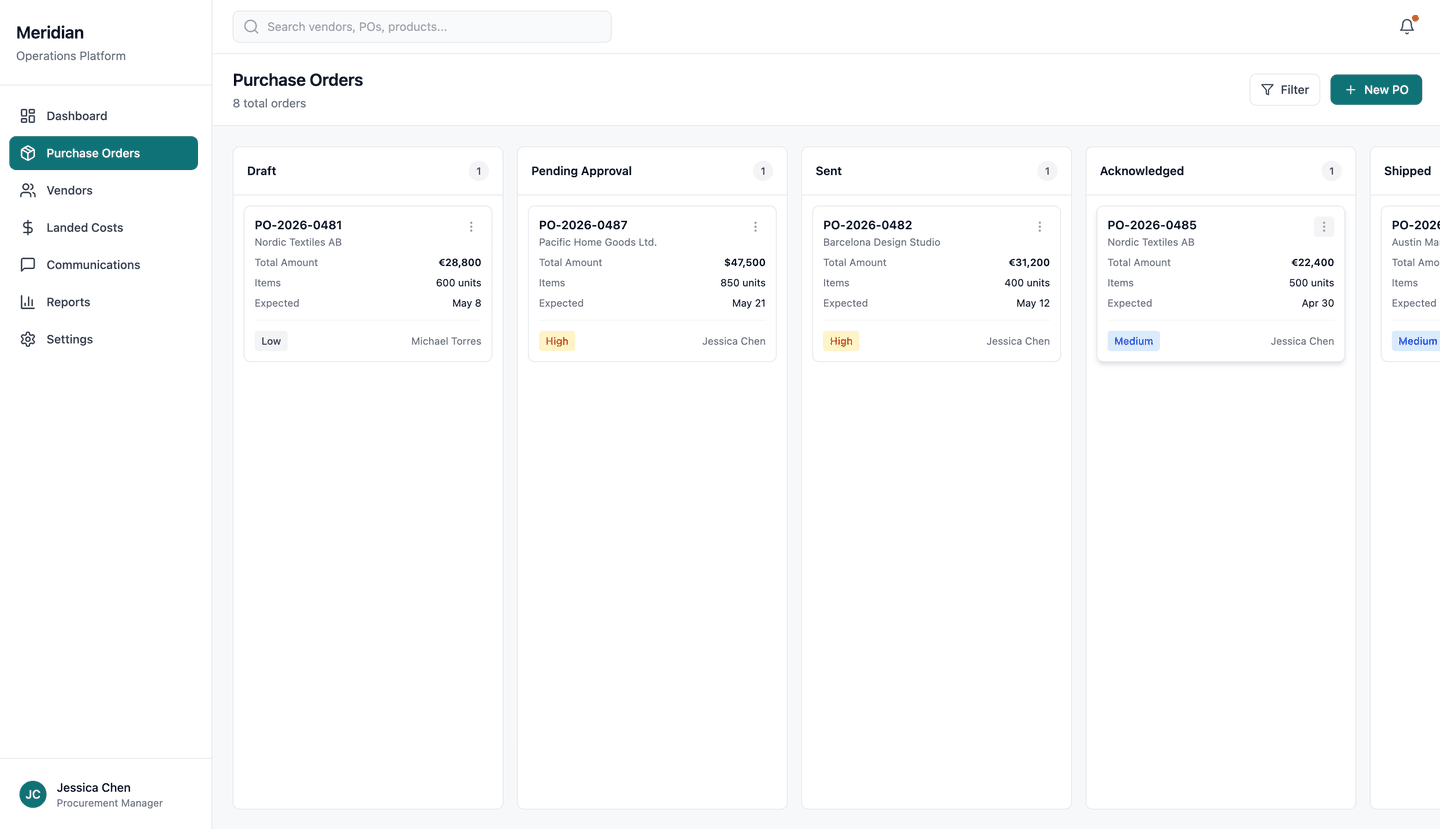Screen dimensions: 1440x829
Task: Select the Purchase Orders box icon
Action: pyautogui.click(x=28, y=153)
